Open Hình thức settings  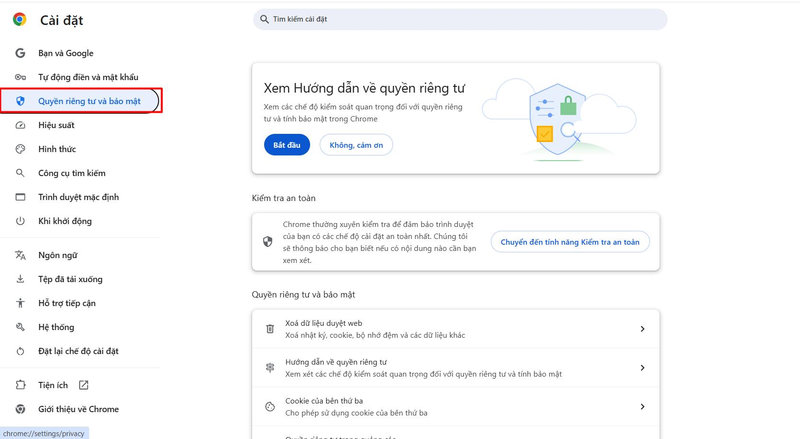tap(57, 149)
